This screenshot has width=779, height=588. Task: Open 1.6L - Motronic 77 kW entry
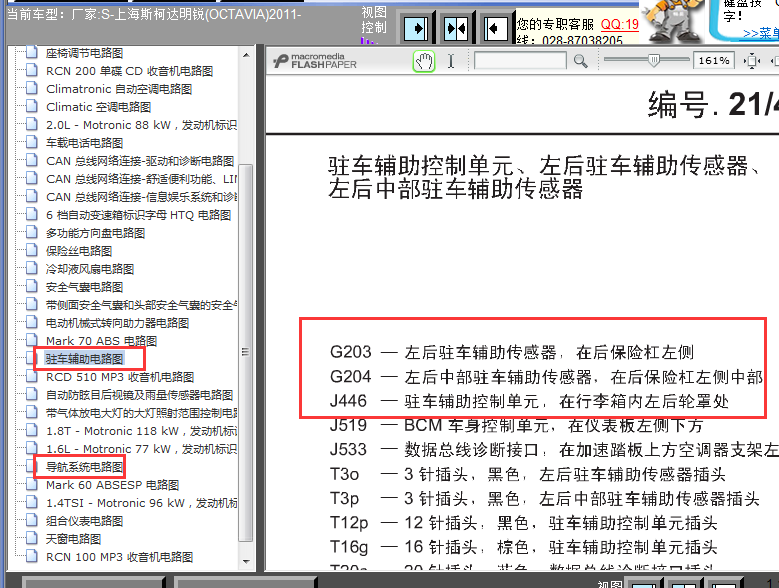click(x=141, y=449)
